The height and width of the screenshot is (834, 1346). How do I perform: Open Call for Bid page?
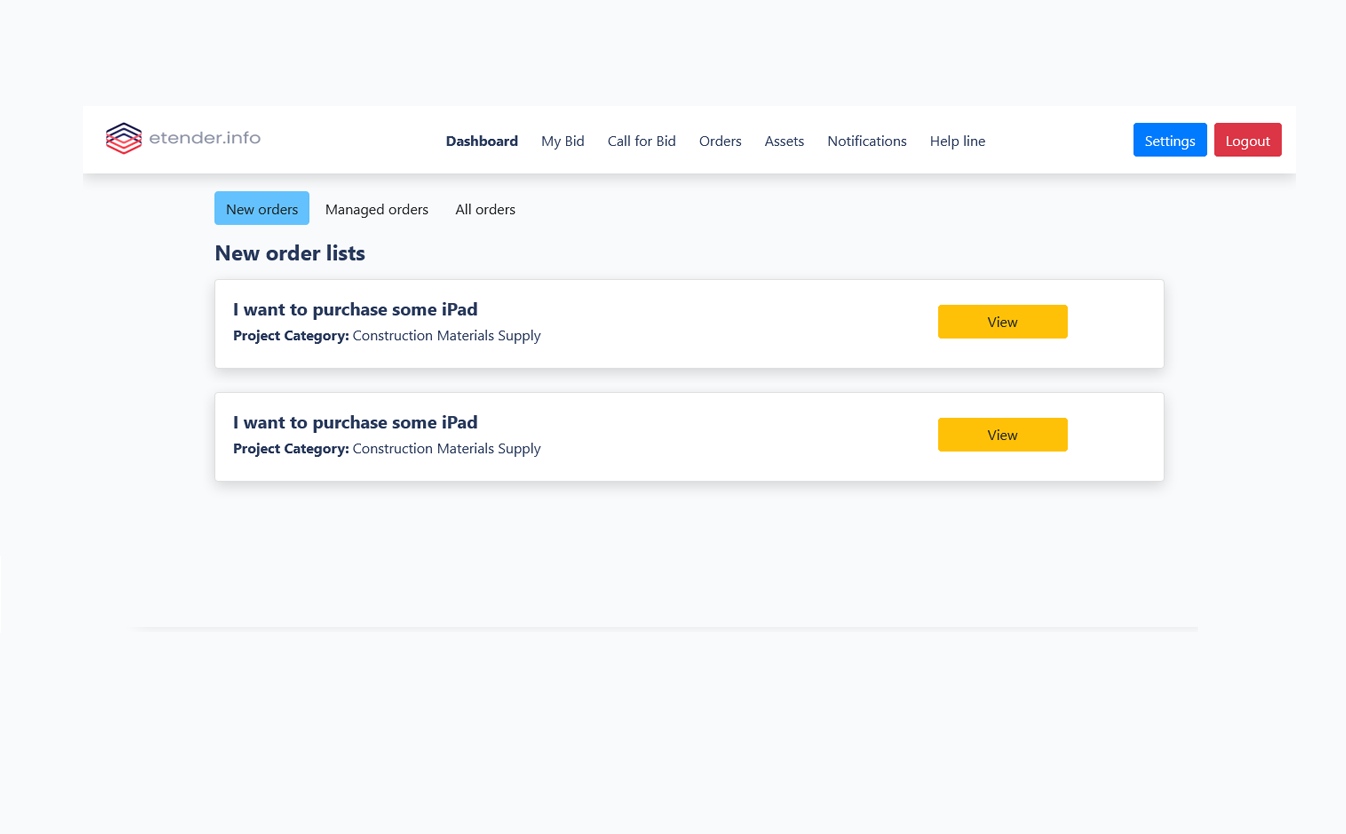642,141
